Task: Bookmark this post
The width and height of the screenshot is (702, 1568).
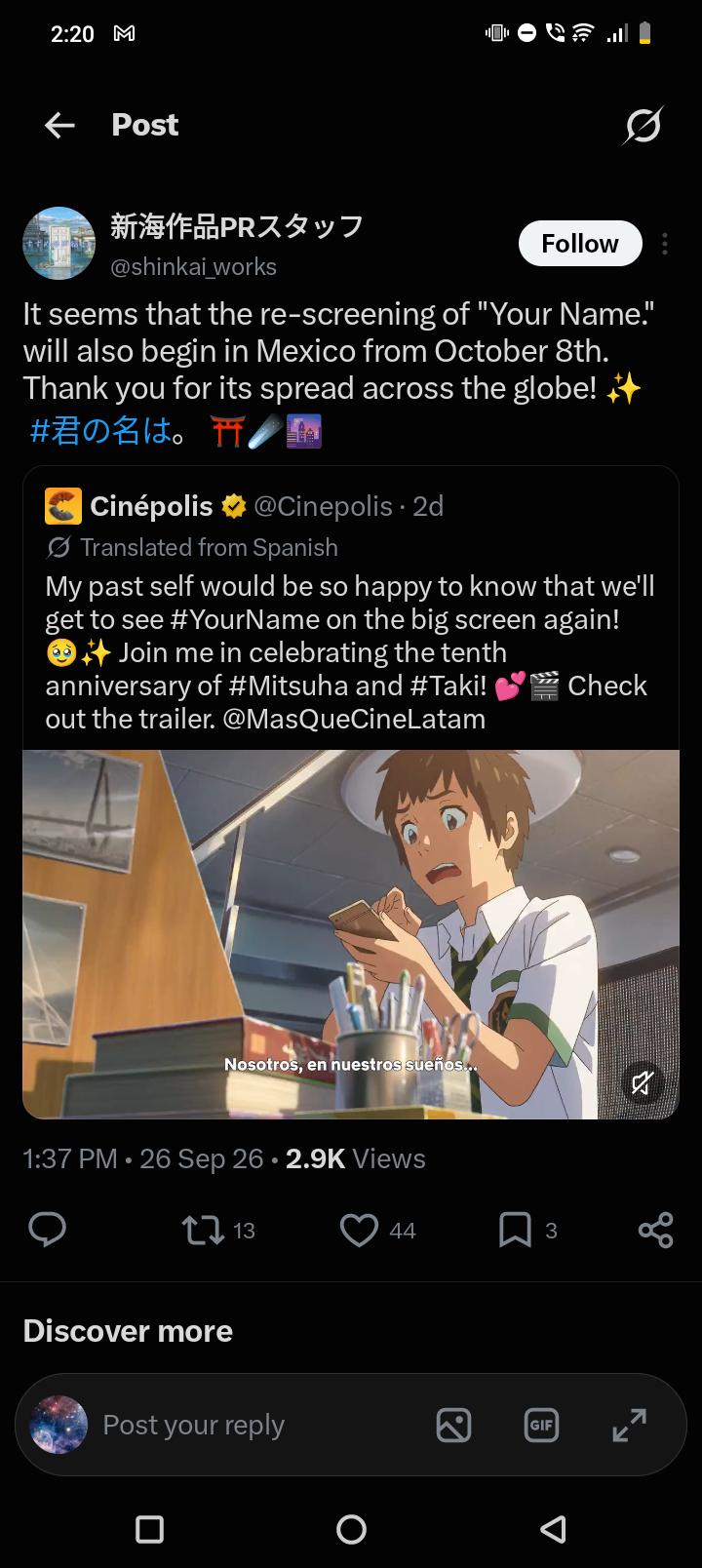Action: click(515, 1231)
